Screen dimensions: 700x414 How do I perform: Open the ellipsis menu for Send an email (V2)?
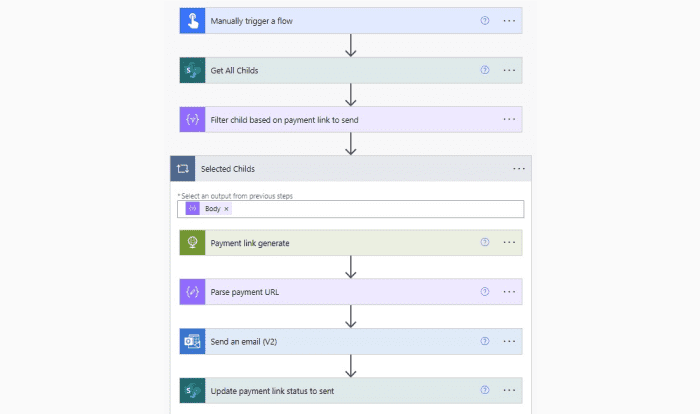(x=509, y=341)
